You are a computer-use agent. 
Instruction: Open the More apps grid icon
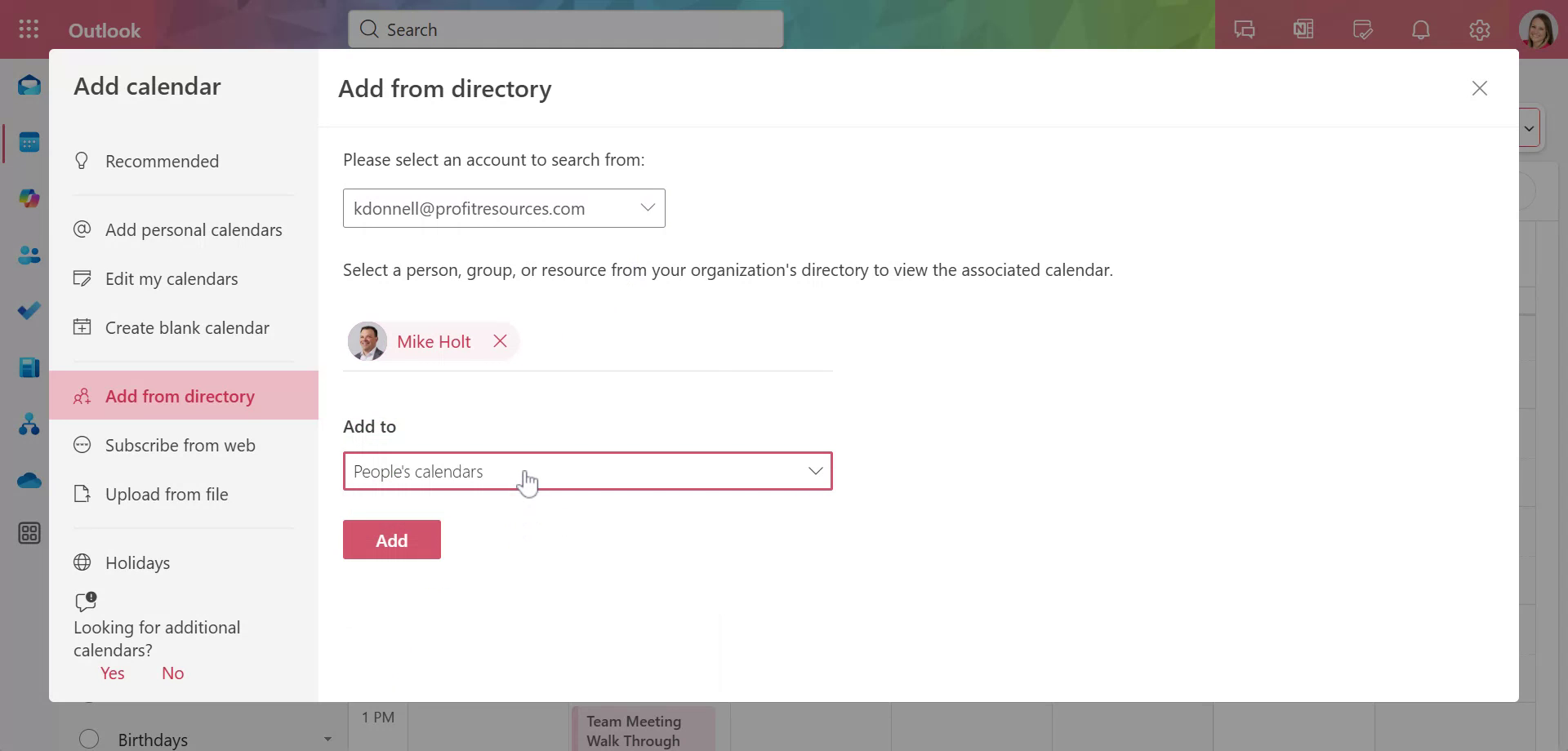click(x=29, y=533)
